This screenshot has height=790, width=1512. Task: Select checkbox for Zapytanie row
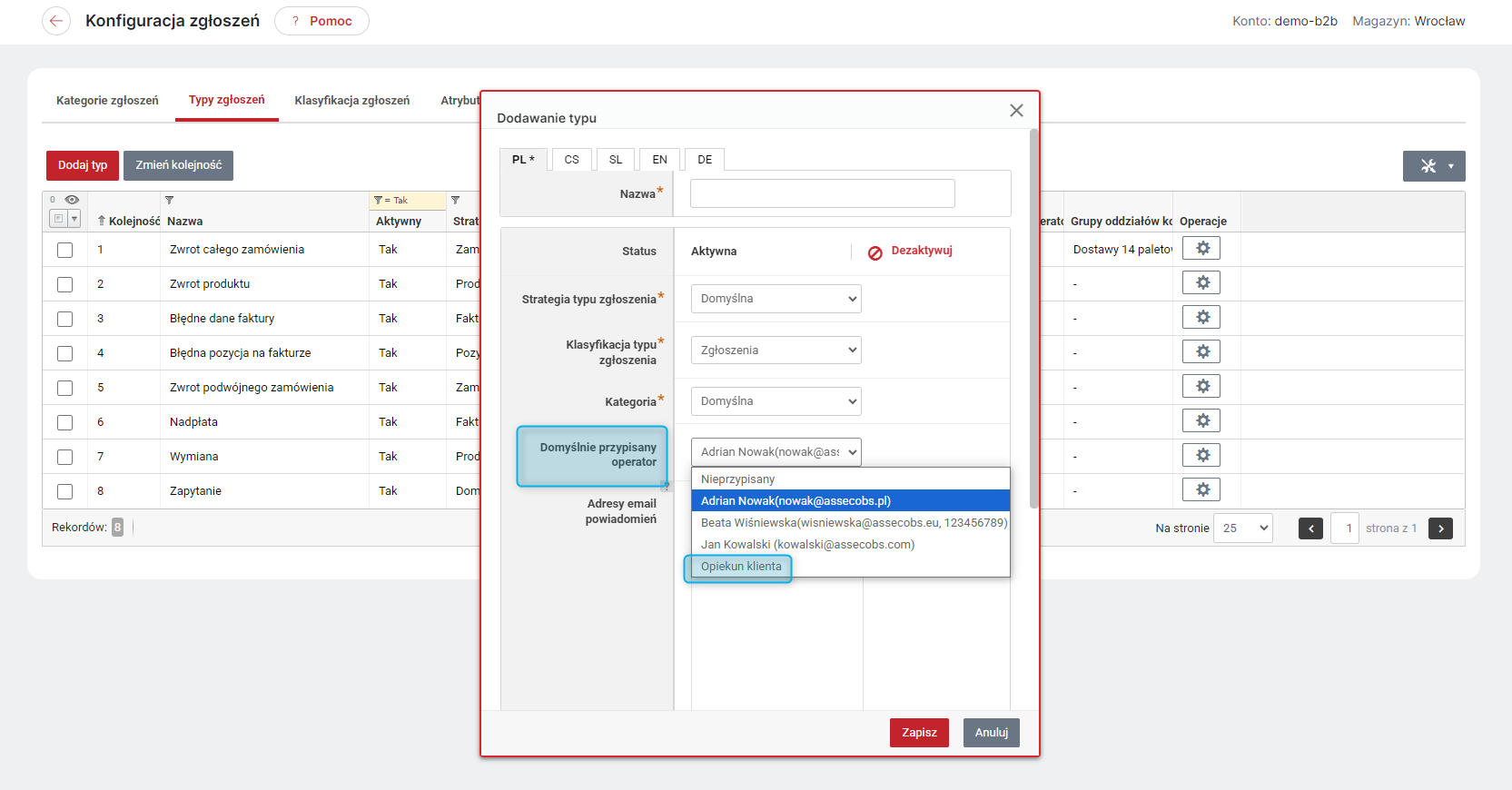[64, 491]
